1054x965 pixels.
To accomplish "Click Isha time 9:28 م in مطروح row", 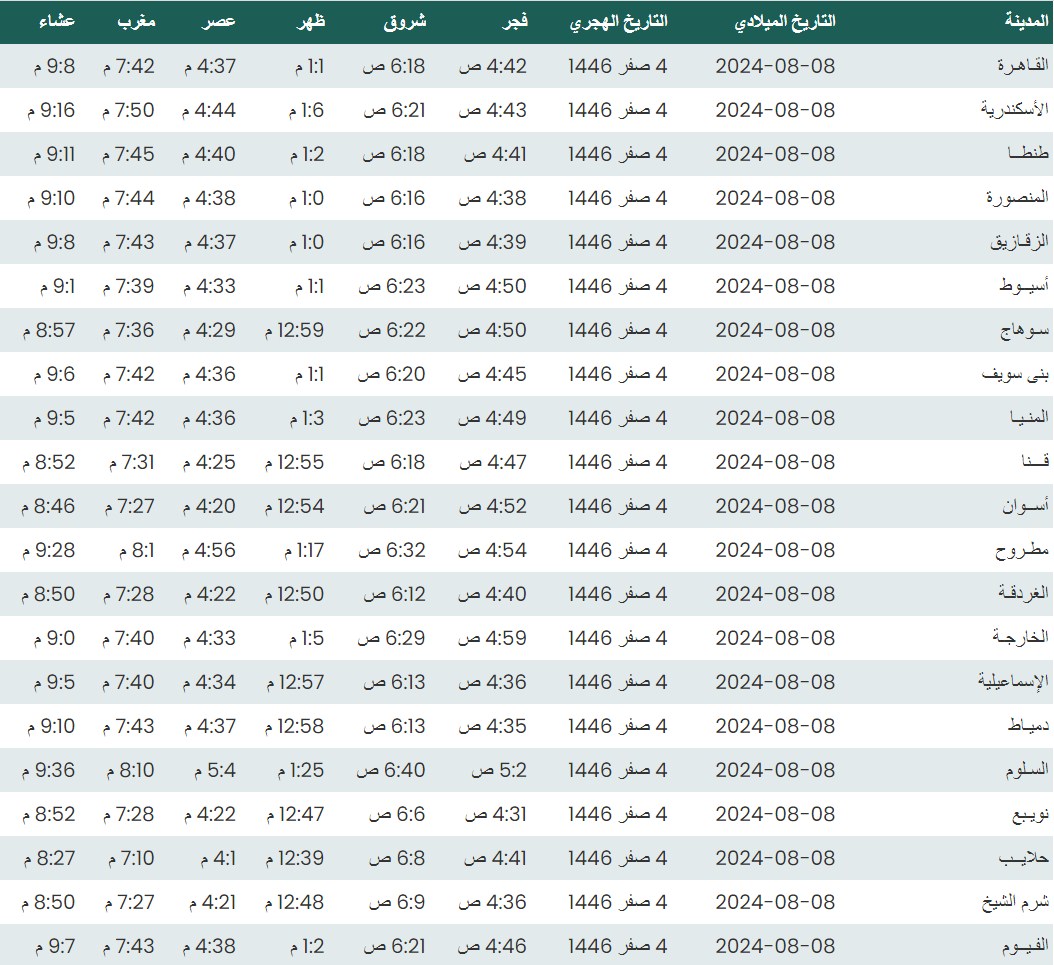I will pyautogui.click(x=48, y=550).
